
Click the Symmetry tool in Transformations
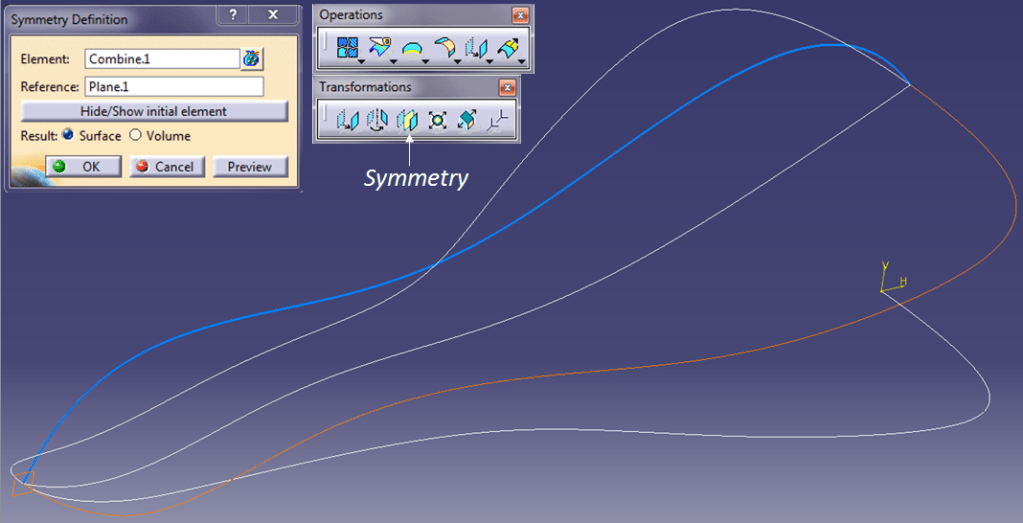click(406, 120)
